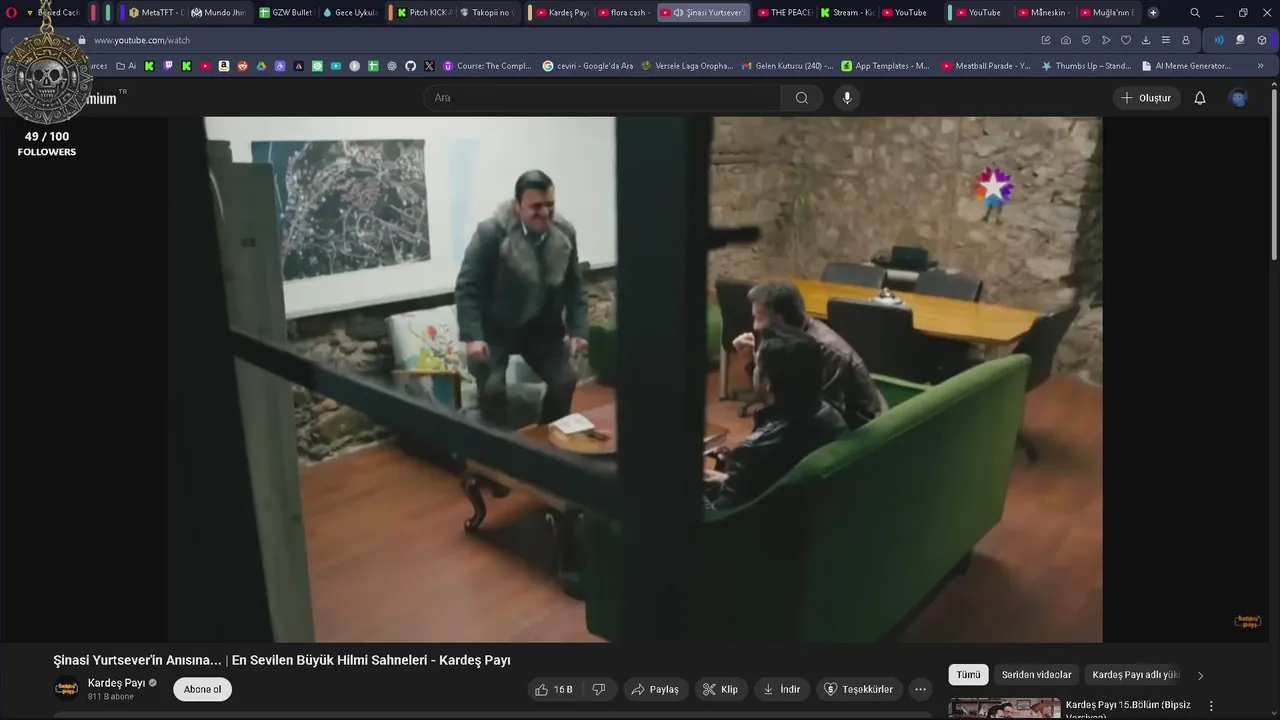Open Meatball Parade bookmark
1280x720 pixels.
tap(986, 66)
